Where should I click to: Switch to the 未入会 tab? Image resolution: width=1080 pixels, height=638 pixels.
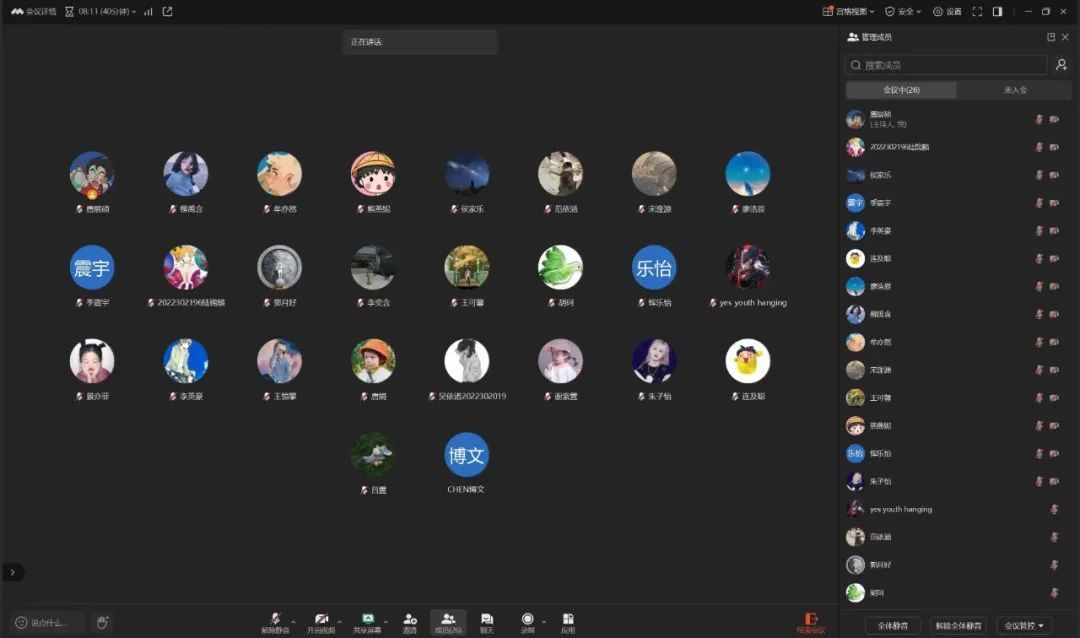[x=1014, y=90]
